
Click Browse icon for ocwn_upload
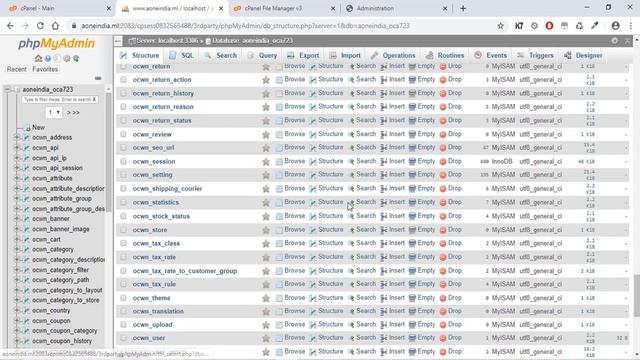coord(279,325)
